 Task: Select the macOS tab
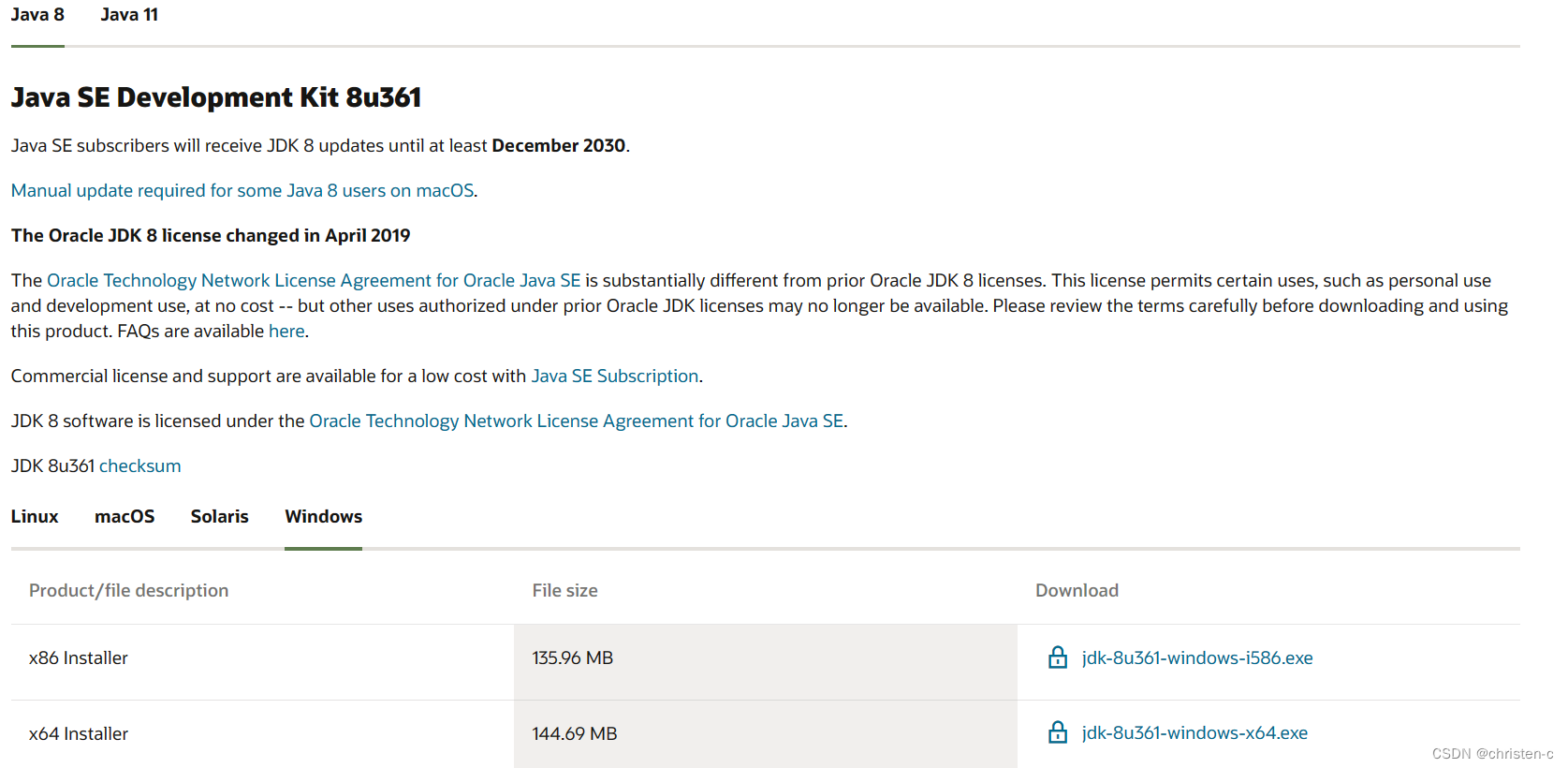[125, 517]
